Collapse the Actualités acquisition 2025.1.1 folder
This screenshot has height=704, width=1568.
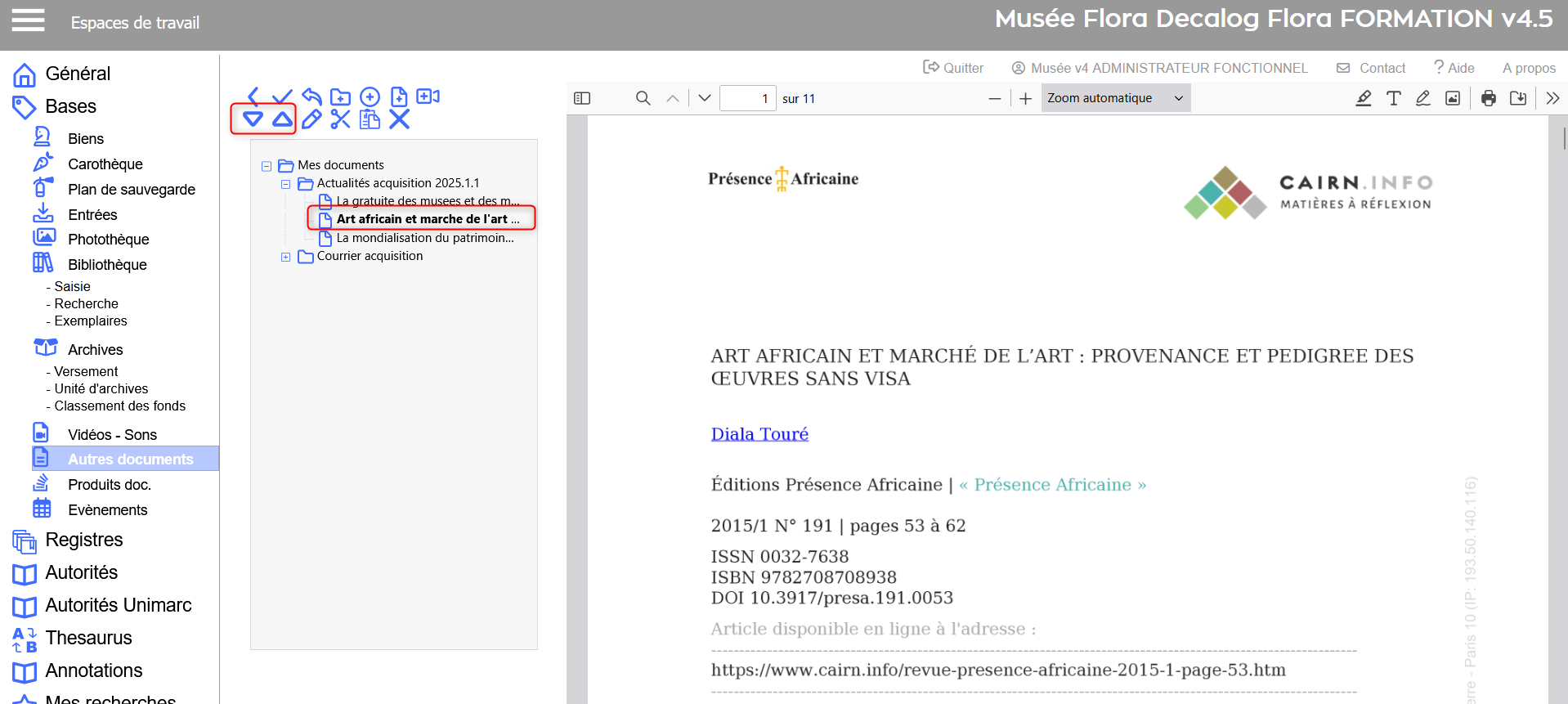pos(286,184)
